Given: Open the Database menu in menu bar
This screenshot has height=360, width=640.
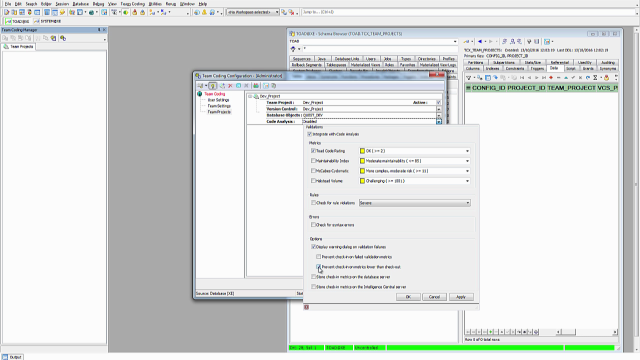Looking at the screenshot, I should coord(80,4).
